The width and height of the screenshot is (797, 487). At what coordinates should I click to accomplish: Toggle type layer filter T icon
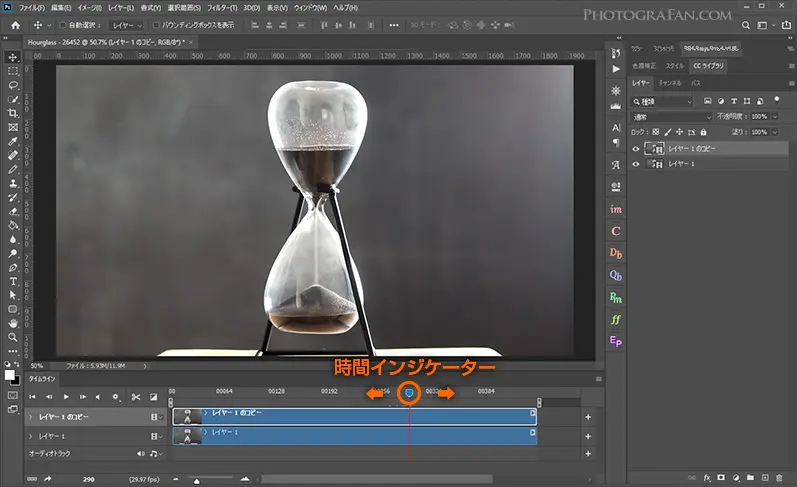(x=733, y=101)
